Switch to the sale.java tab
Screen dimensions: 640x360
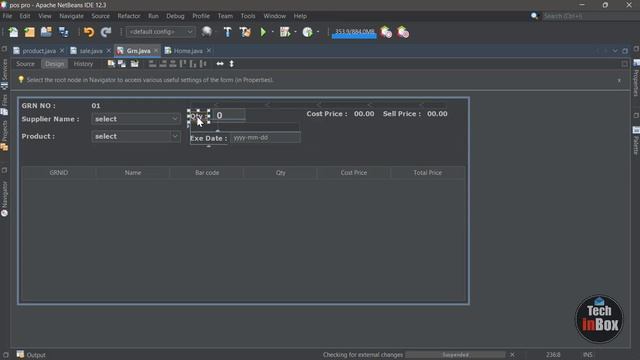pos(91,51)
